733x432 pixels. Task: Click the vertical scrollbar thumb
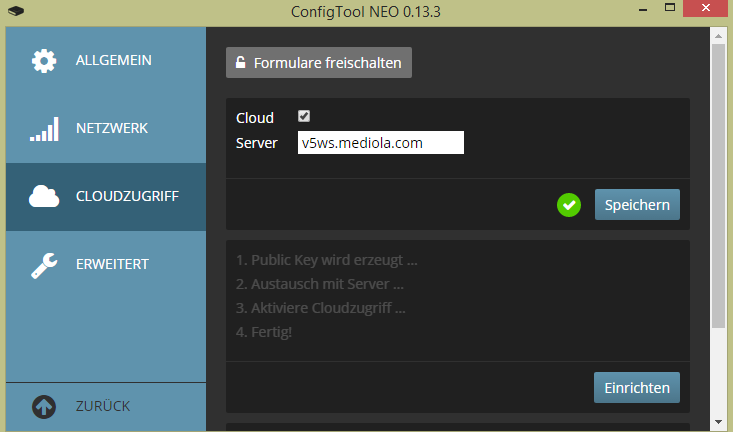719,186
